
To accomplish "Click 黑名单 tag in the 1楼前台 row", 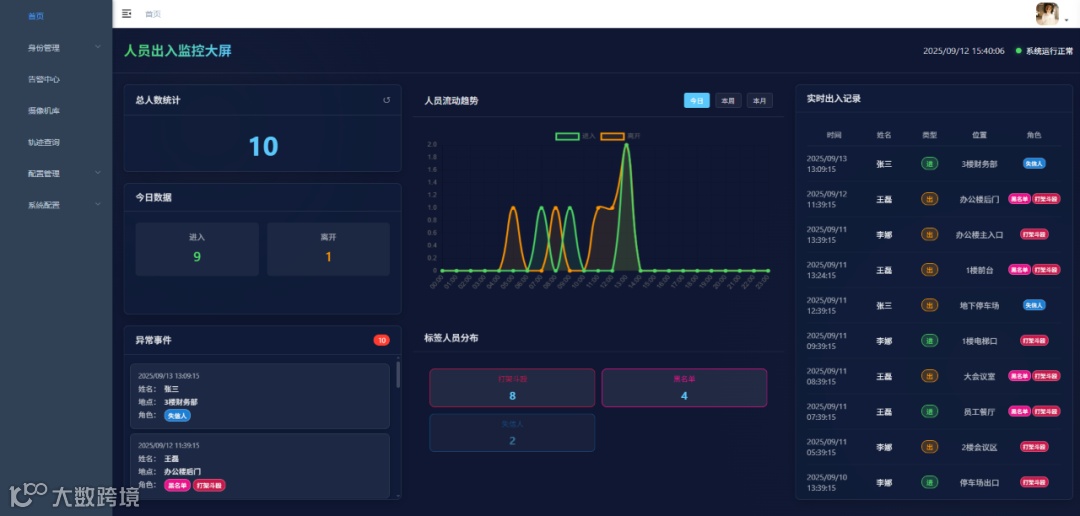I will (1019, 270).
